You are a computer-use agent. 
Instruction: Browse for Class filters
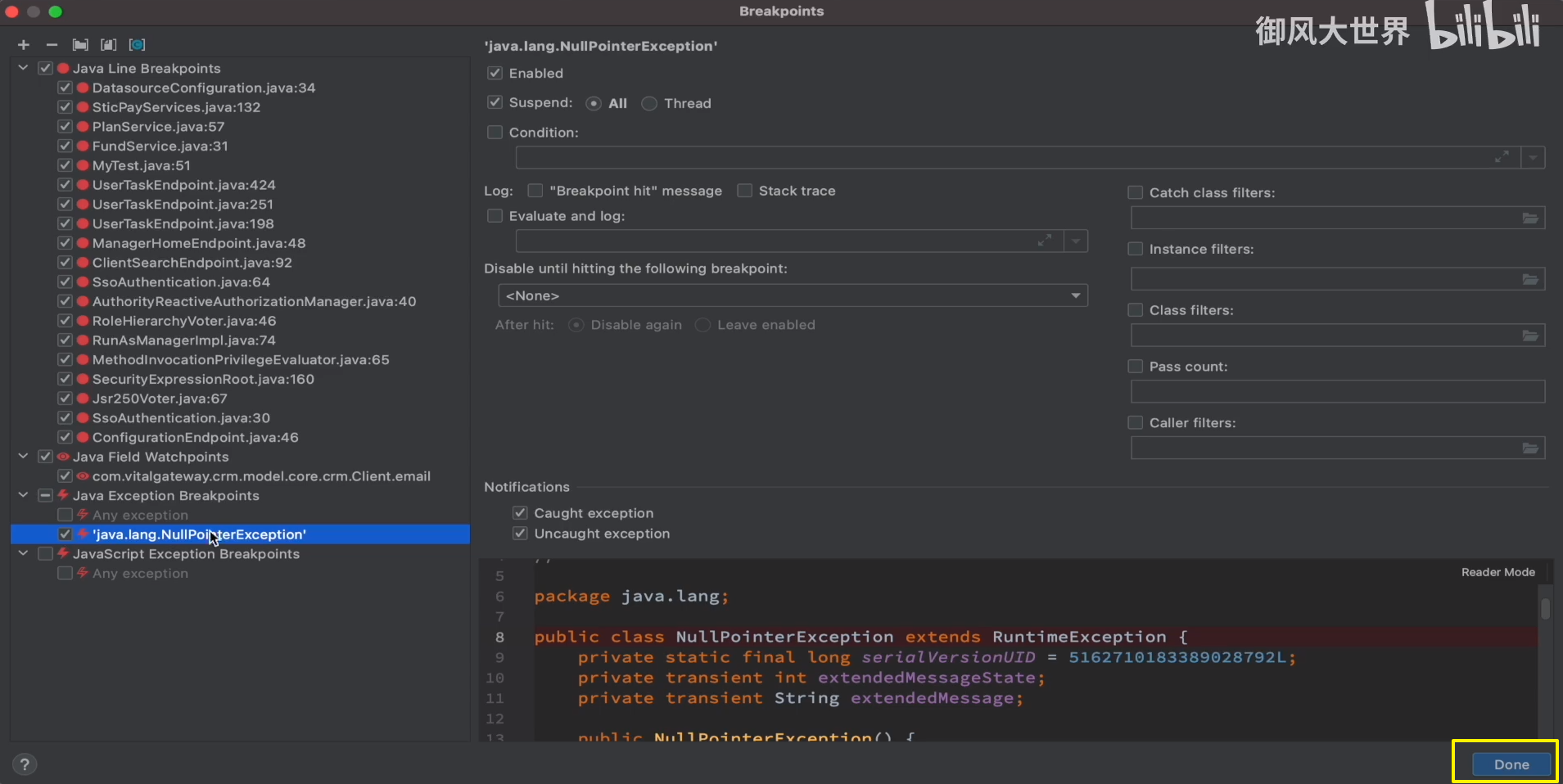click(x=1529, y=336)
